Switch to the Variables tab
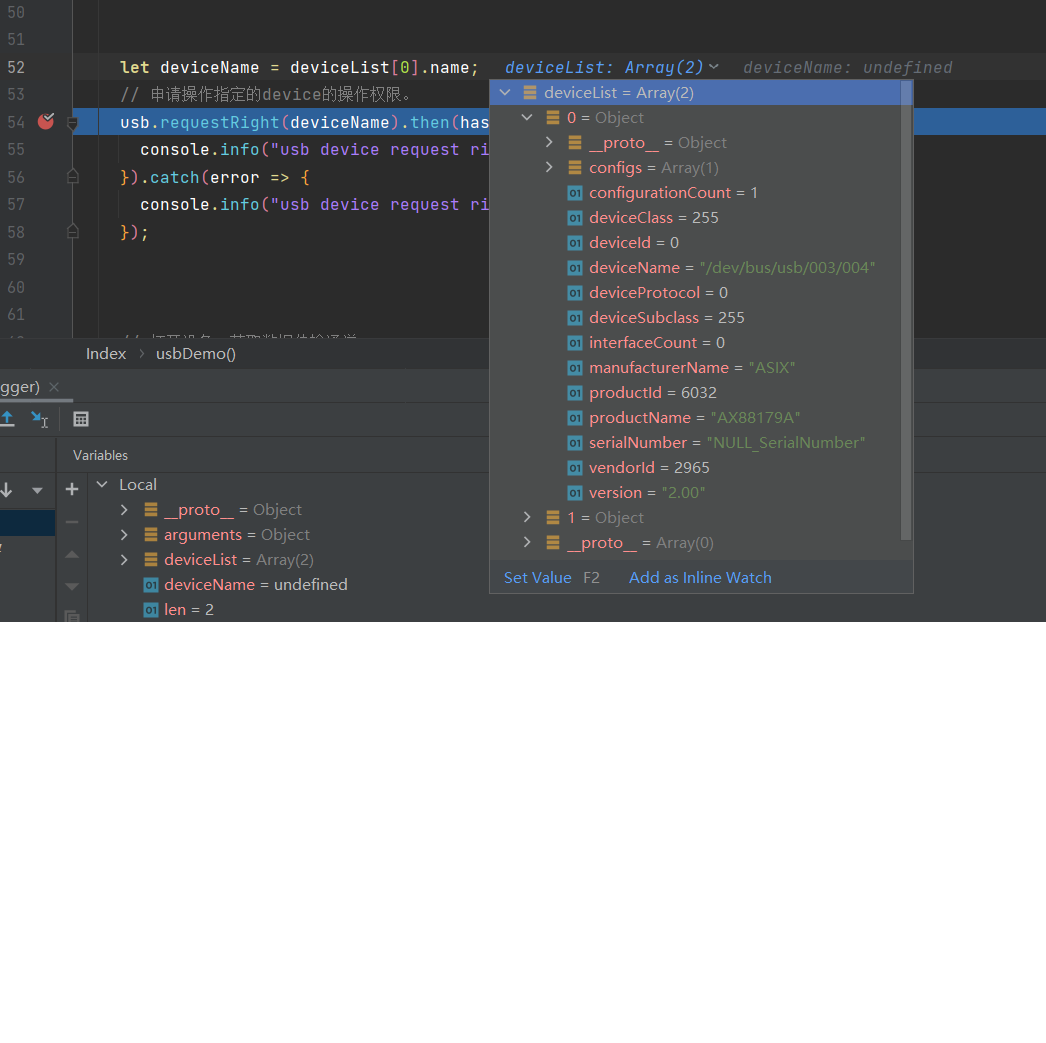 [x=101, y=455]
